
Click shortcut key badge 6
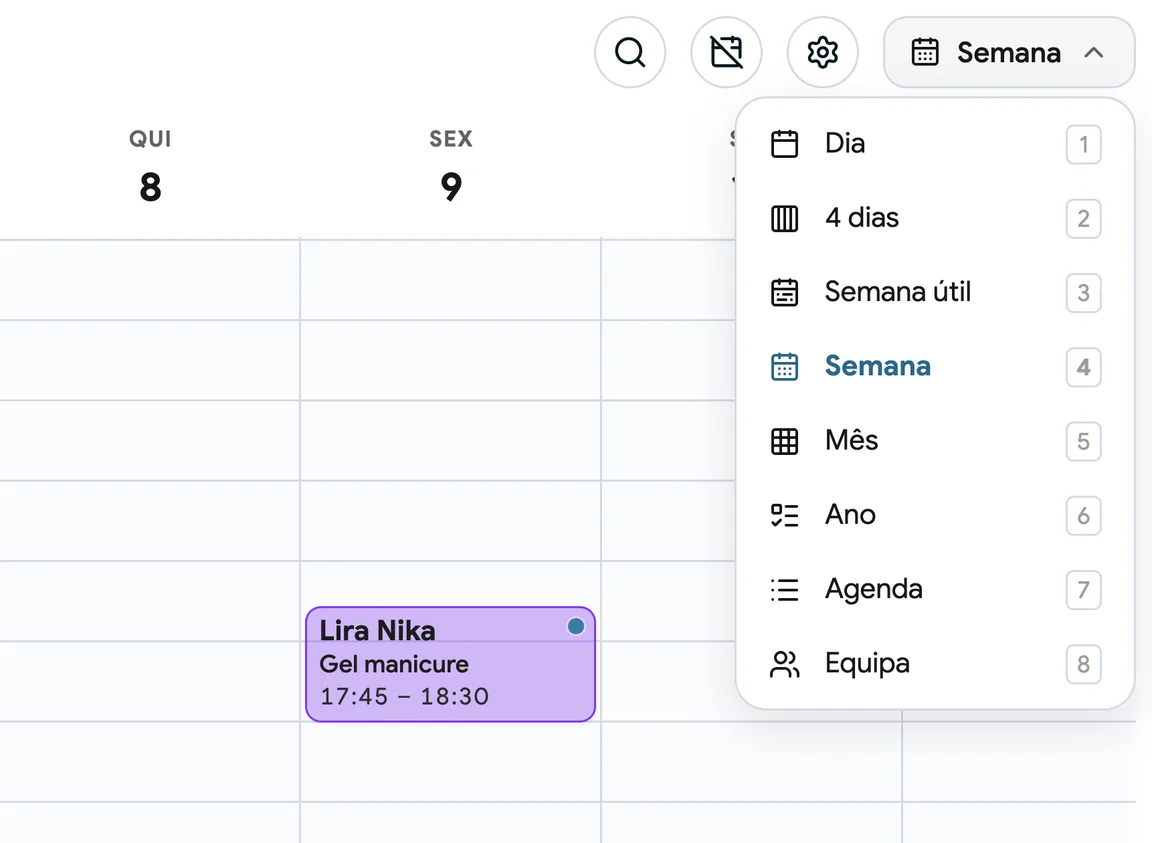pos(1083,515)
